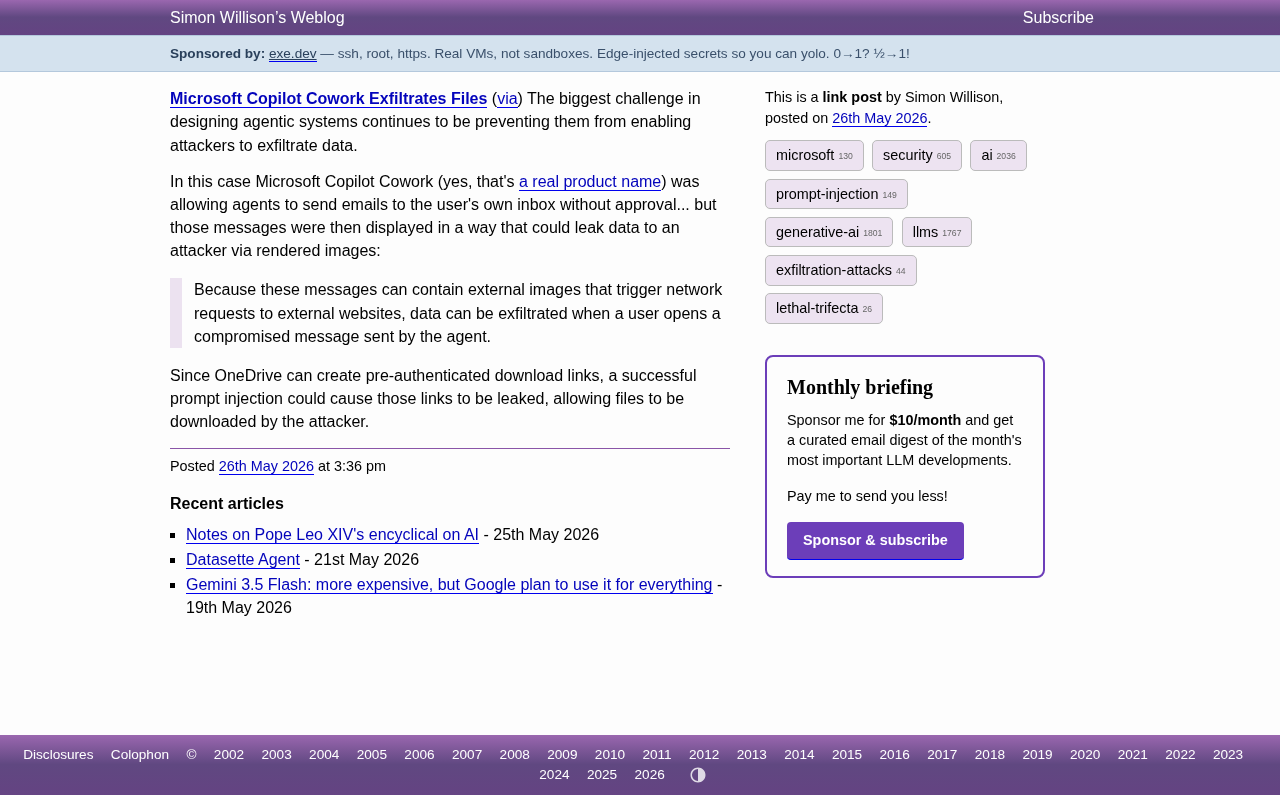This screenshot has height=800, width=1280.
Task: Browse the 2026 archive
Action: [650, 775]
